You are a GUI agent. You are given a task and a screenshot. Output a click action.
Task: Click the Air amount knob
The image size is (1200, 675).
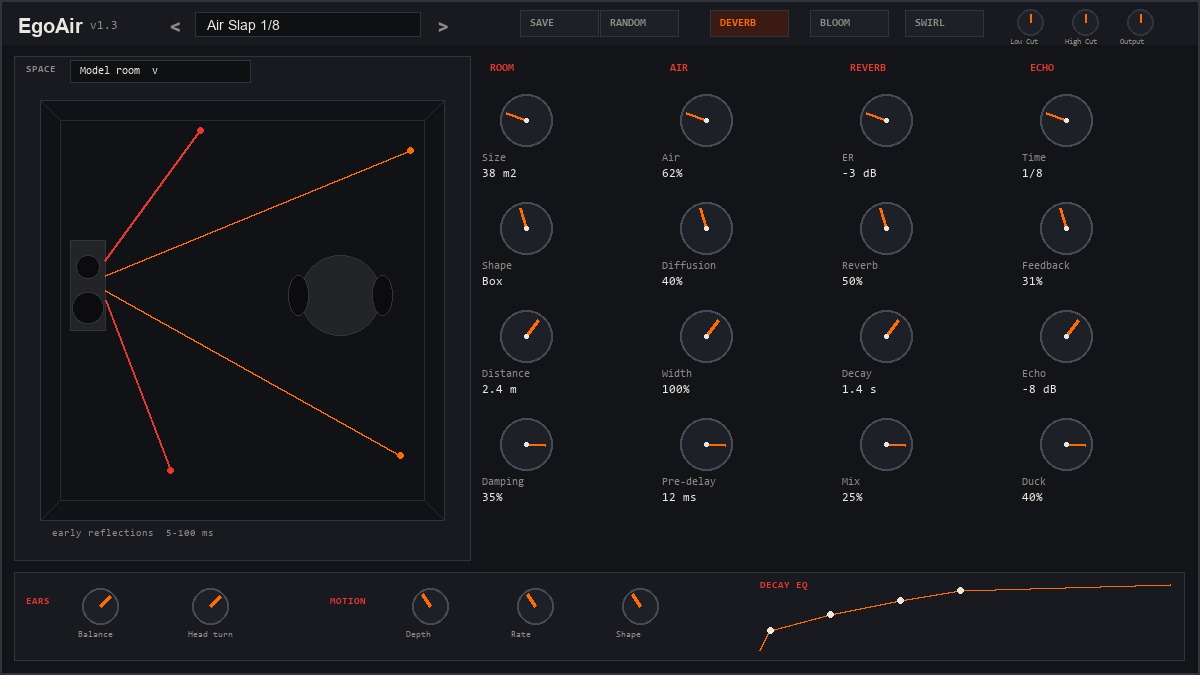(706, 120)
